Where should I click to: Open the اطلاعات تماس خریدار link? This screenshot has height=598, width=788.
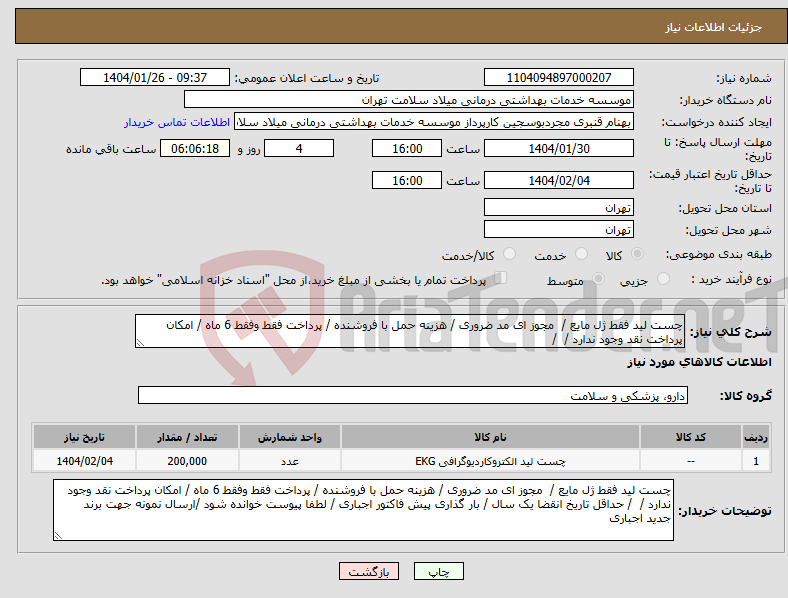coord(177,122)
